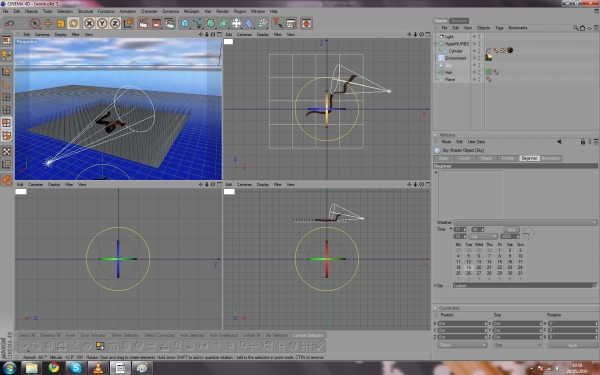Click the help question-mark pointer icon
Screen dimensions: 600x375
click(277, 23)
